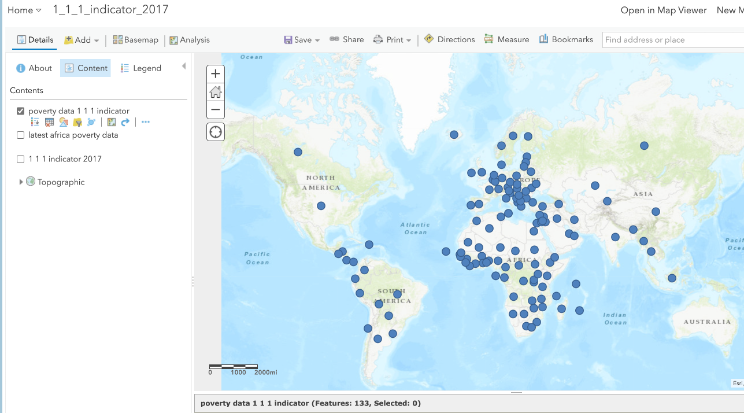Click Perform Analysis icon under poverty data
744x414 pixels.
(x=91, y=122)
